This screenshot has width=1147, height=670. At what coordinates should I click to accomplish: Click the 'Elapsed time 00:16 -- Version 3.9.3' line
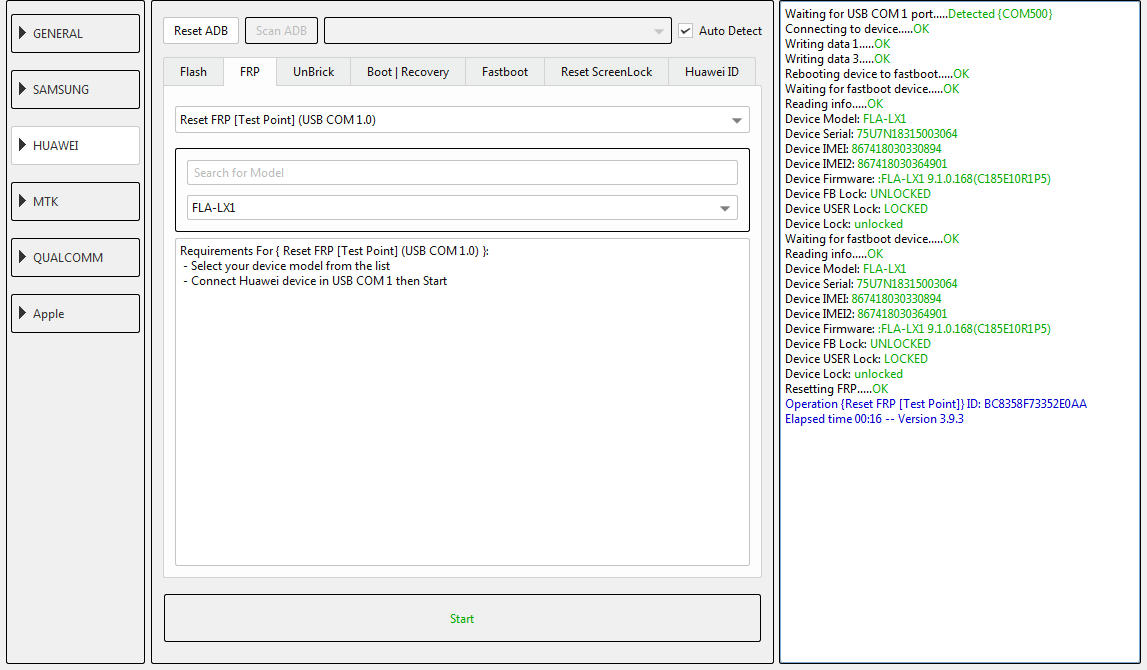874,419
